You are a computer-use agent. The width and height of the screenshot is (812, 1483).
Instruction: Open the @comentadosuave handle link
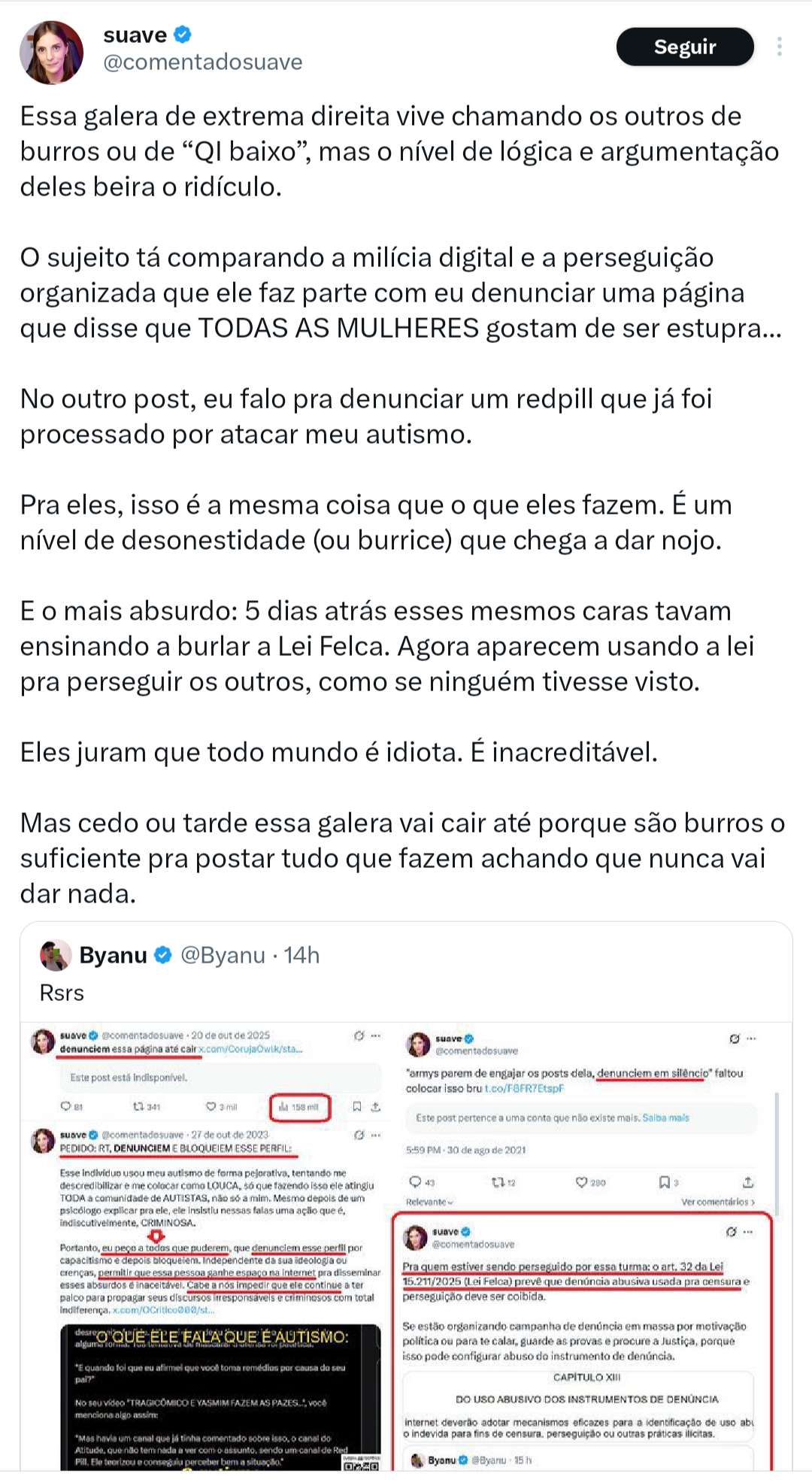(x=203, y=62)
